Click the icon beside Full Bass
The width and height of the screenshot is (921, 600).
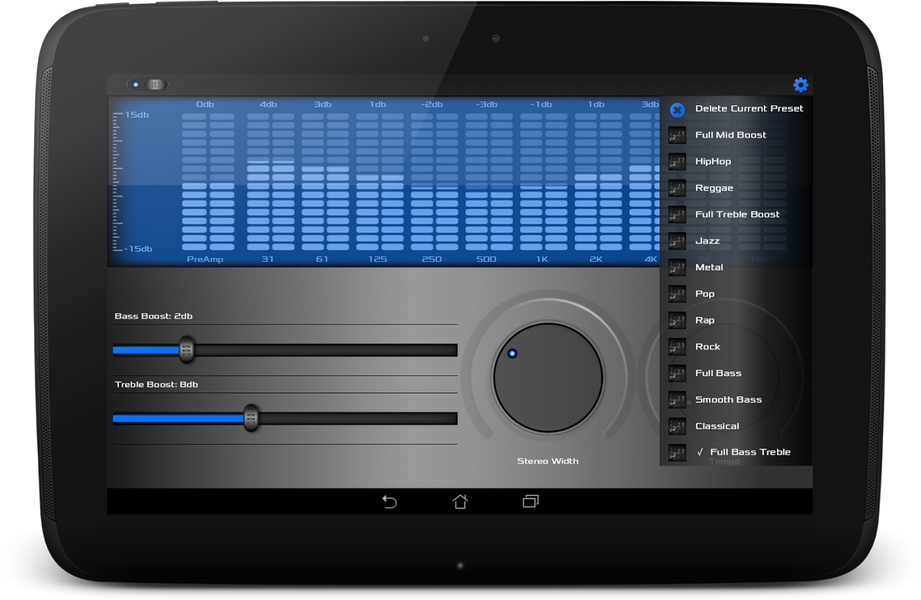coord(677,373)
